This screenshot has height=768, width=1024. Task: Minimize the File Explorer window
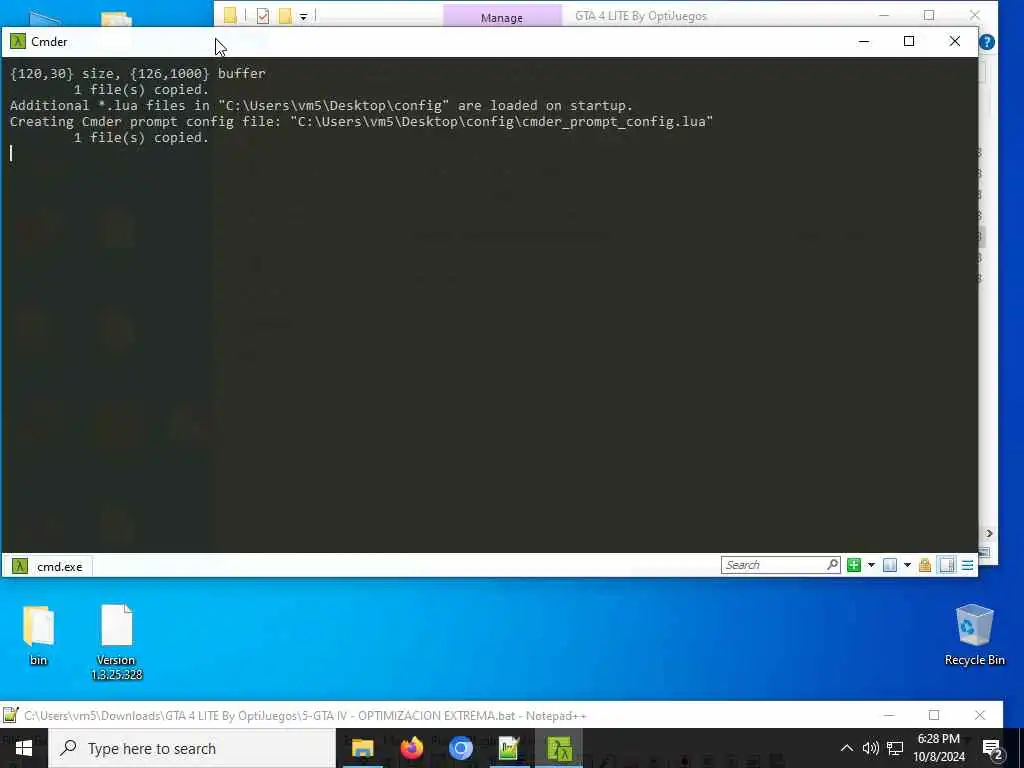click(884, 15)
